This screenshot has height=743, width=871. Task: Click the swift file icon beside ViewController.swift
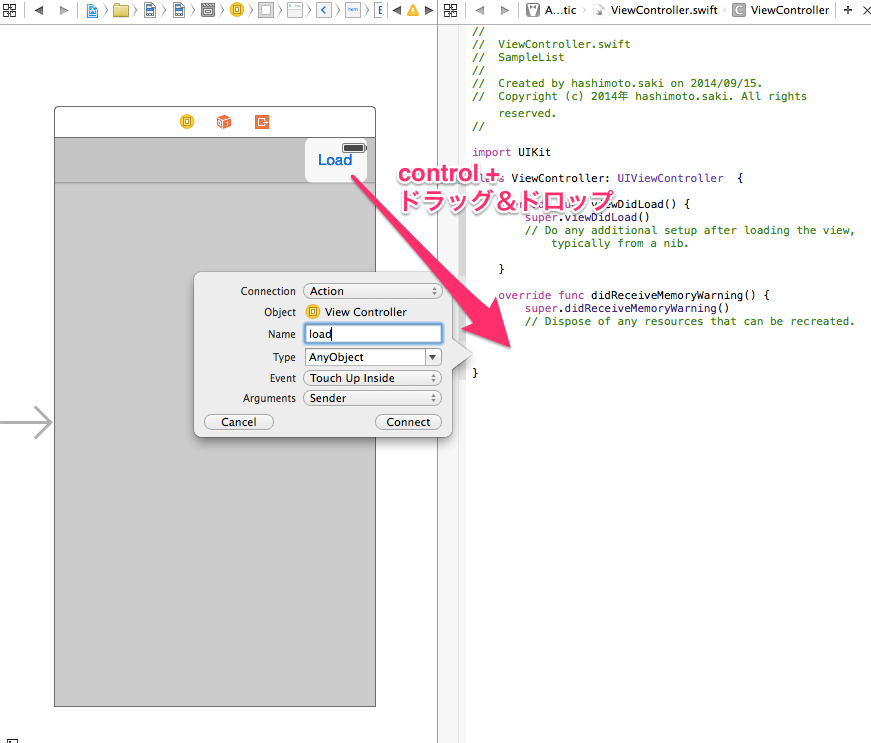click(601, 10)
